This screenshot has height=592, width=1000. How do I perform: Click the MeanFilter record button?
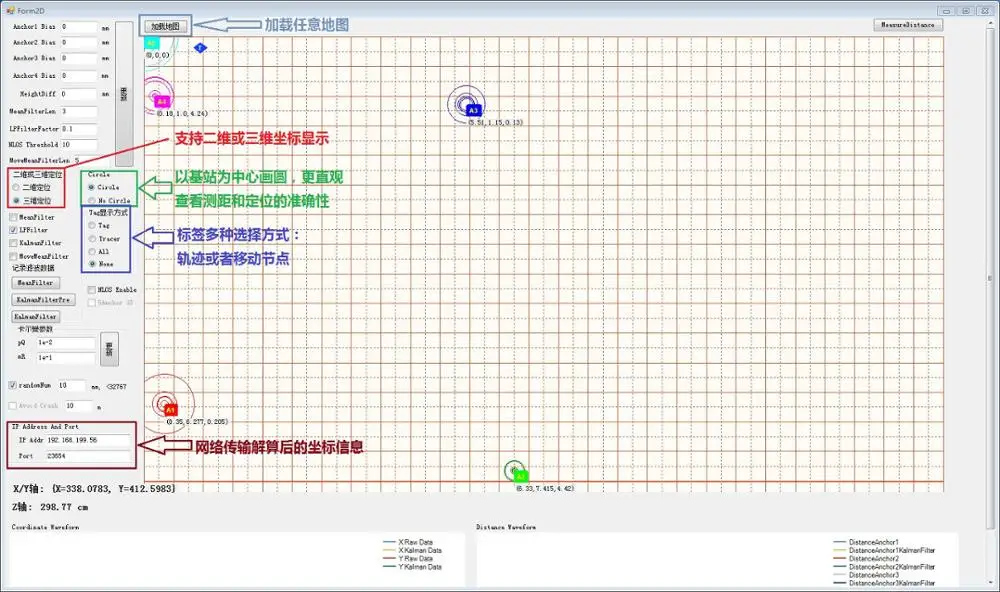point(36,283)
